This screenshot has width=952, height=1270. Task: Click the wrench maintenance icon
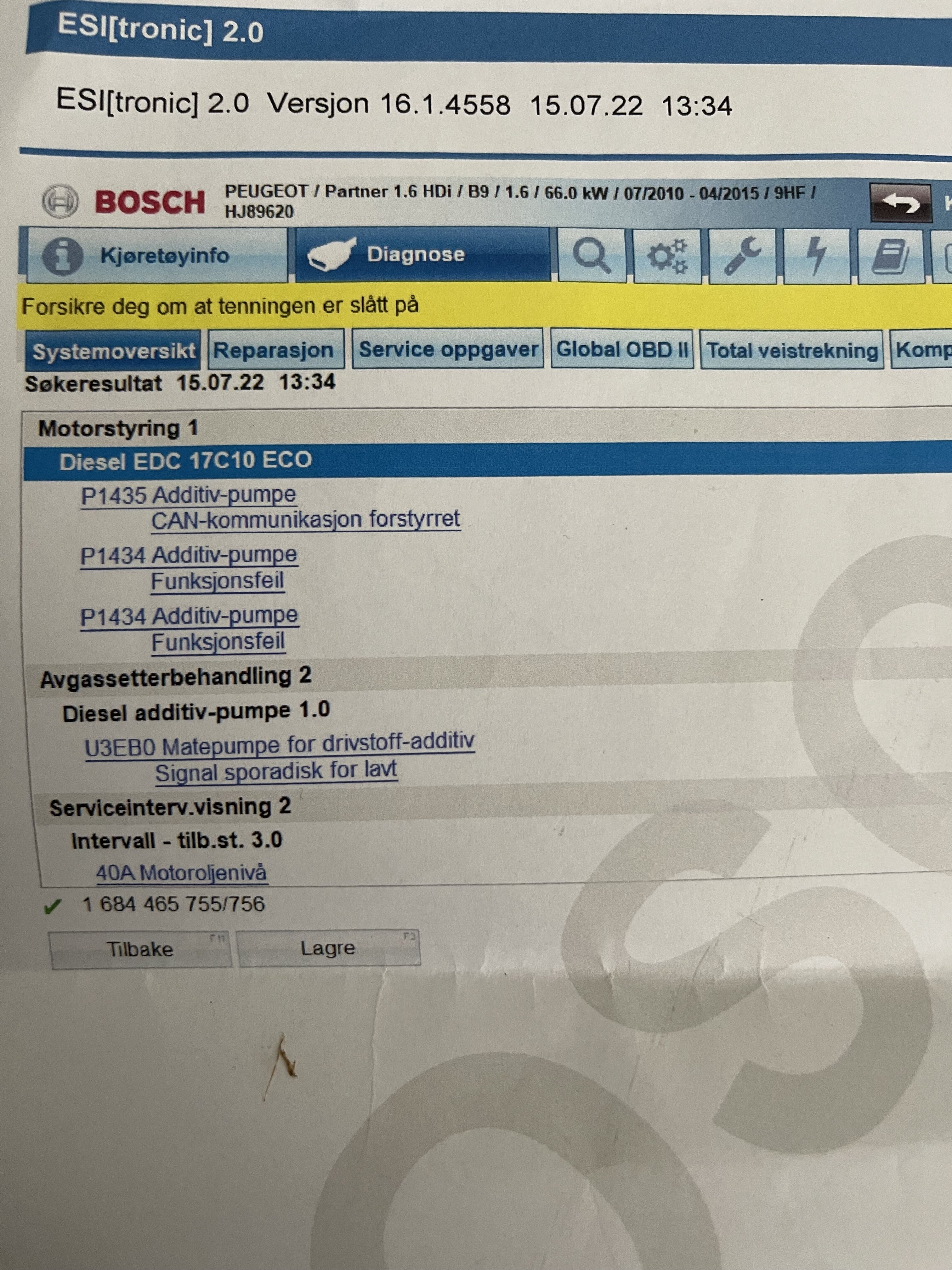(x=742, y=256)
